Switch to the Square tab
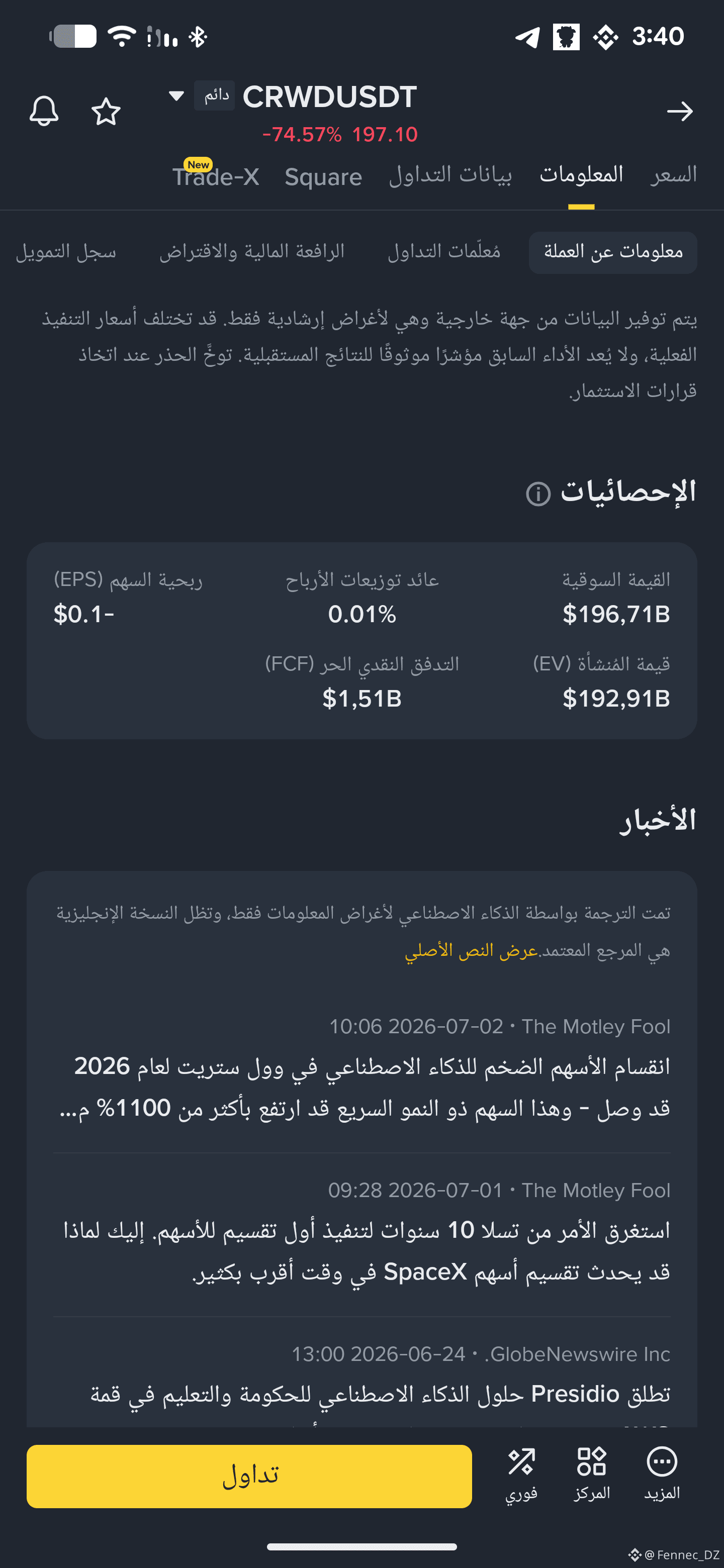724x1568 pixels. 323,177
